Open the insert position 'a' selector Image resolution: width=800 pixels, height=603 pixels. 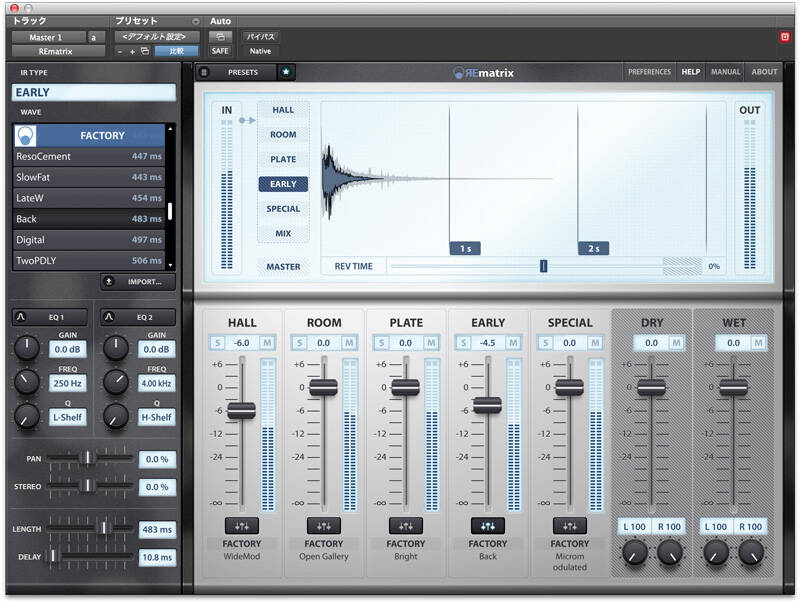[95, 37]
